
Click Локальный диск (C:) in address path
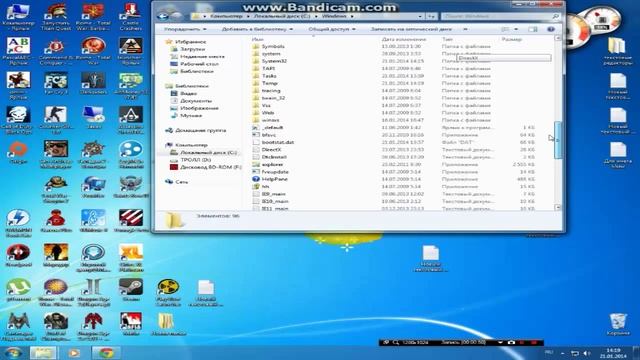(282, 16)
